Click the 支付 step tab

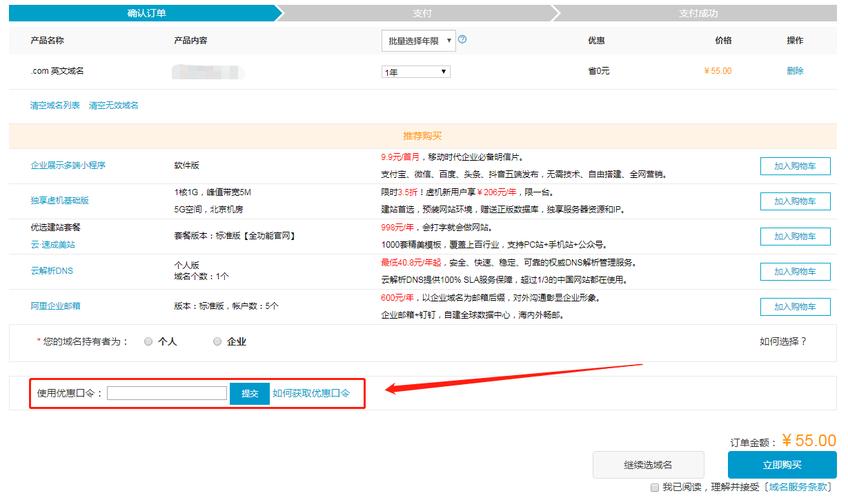(422, 13)
